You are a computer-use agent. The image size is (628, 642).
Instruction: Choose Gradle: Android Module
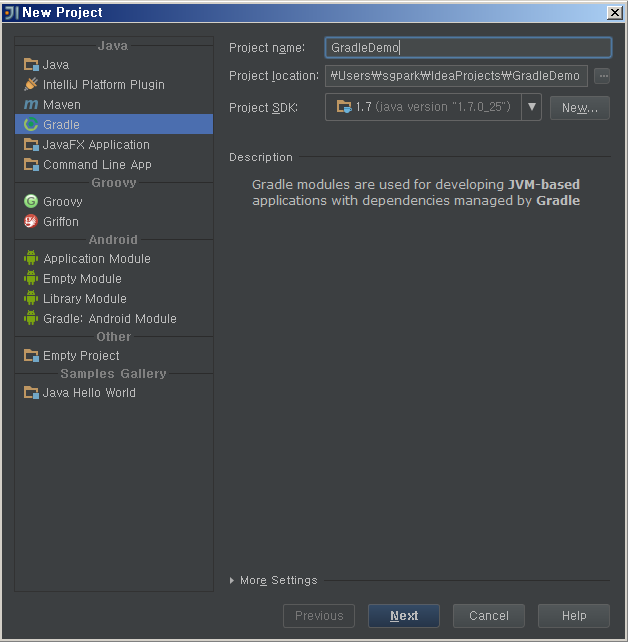click(114, 318)
